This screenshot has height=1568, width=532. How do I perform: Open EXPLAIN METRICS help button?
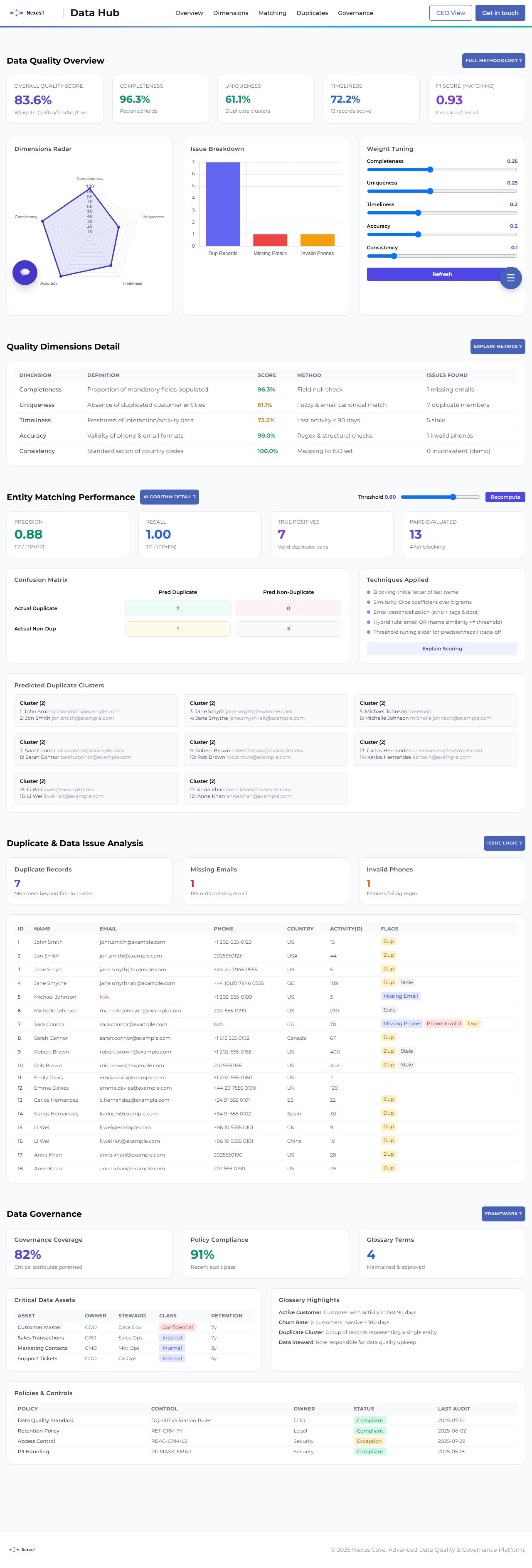(498, 346)
